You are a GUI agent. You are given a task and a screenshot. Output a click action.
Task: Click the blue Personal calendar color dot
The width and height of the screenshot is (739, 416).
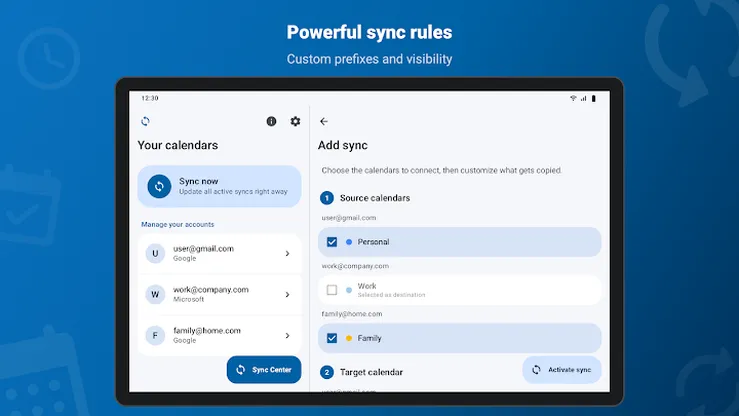(349, 242)
